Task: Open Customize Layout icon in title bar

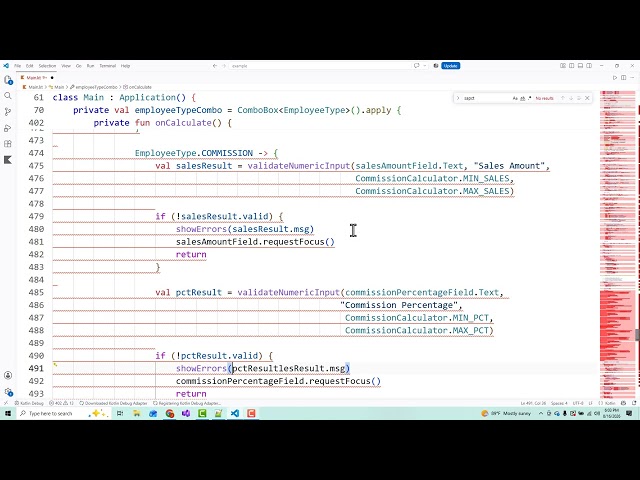Action: tap(563, 66)
